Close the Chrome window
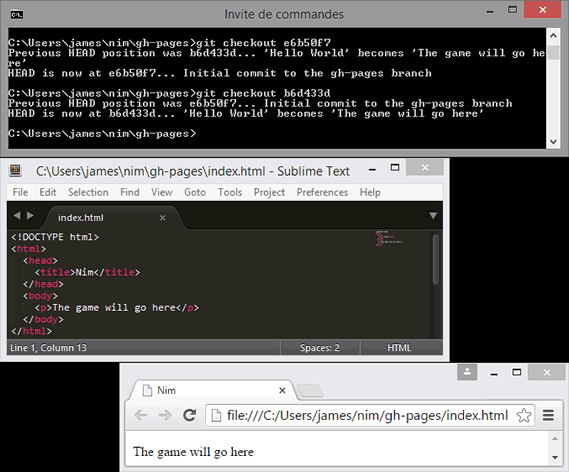Image resolution: width=569 pixels, height=472 pixels. (547, 373)
